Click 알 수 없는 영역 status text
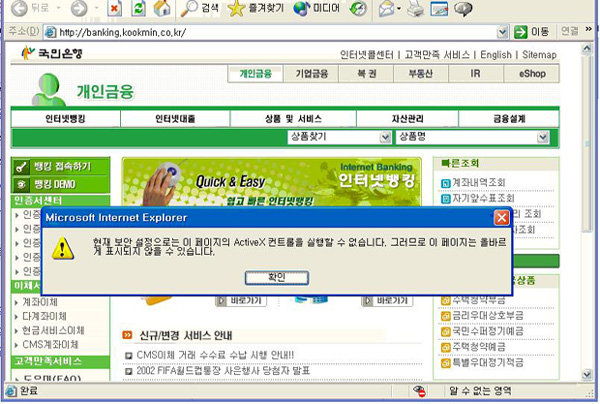 pos(480,391)
